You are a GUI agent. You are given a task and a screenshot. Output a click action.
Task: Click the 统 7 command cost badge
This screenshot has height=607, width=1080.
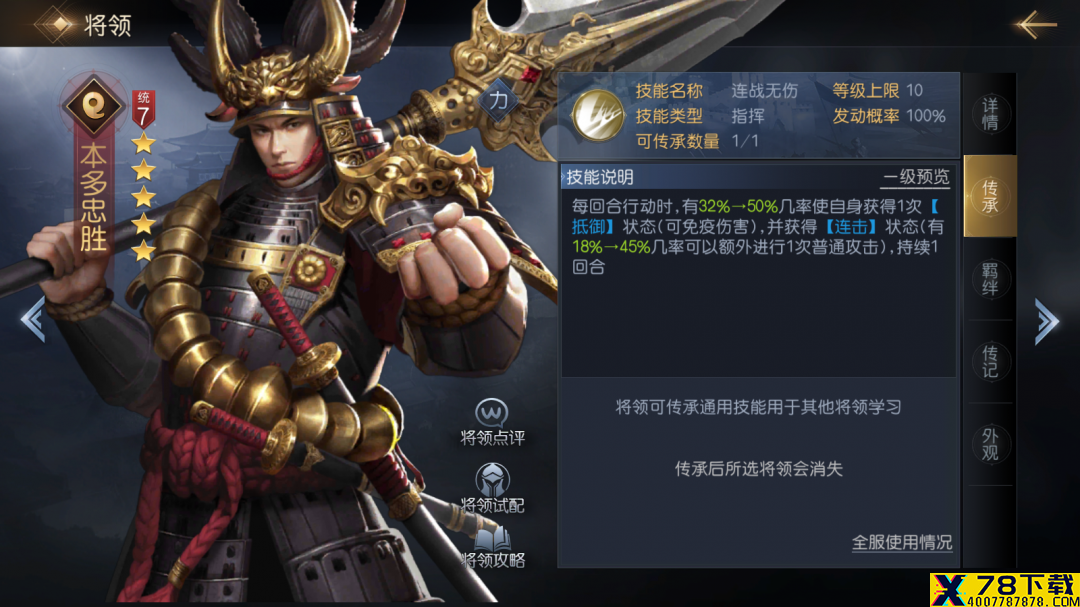point(143,110)
